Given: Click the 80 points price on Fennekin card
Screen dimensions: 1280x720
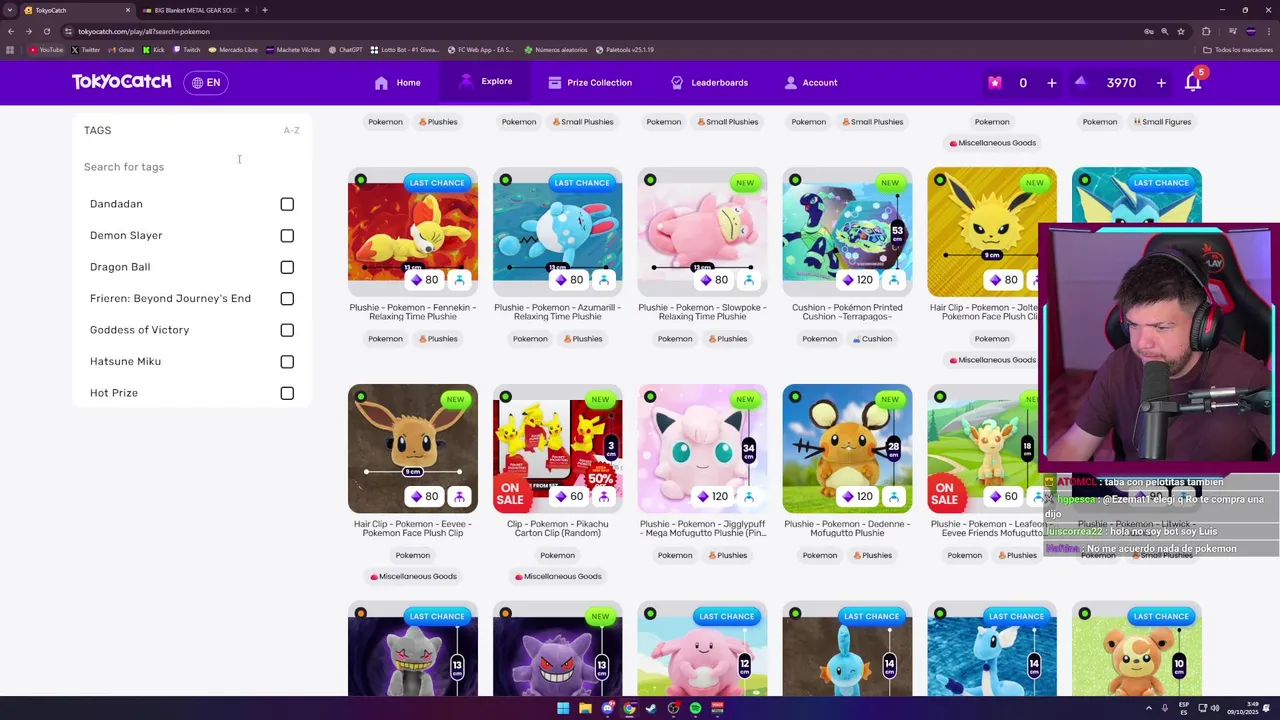Looking at the screenshot, I should coord(424,280).
